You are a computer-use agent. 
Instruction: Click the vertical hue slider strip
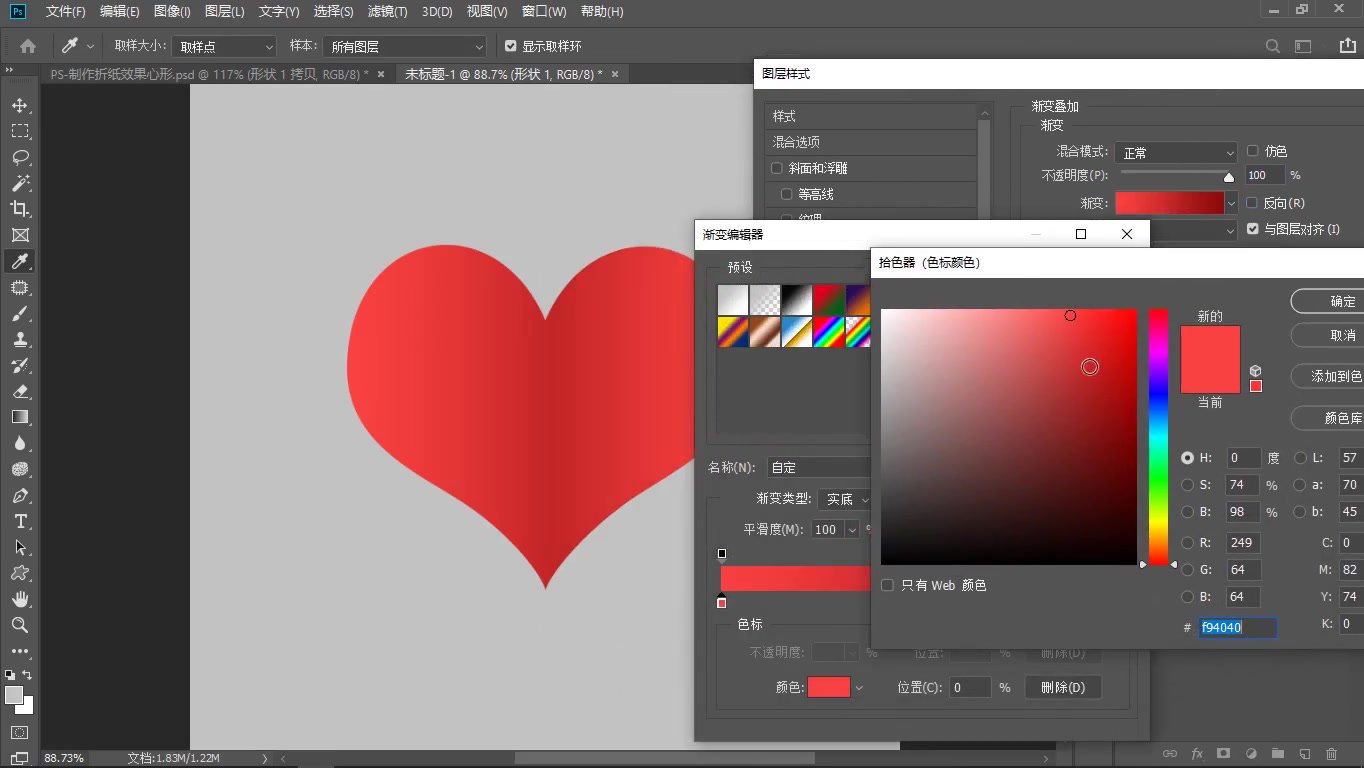coord(1158,437)
